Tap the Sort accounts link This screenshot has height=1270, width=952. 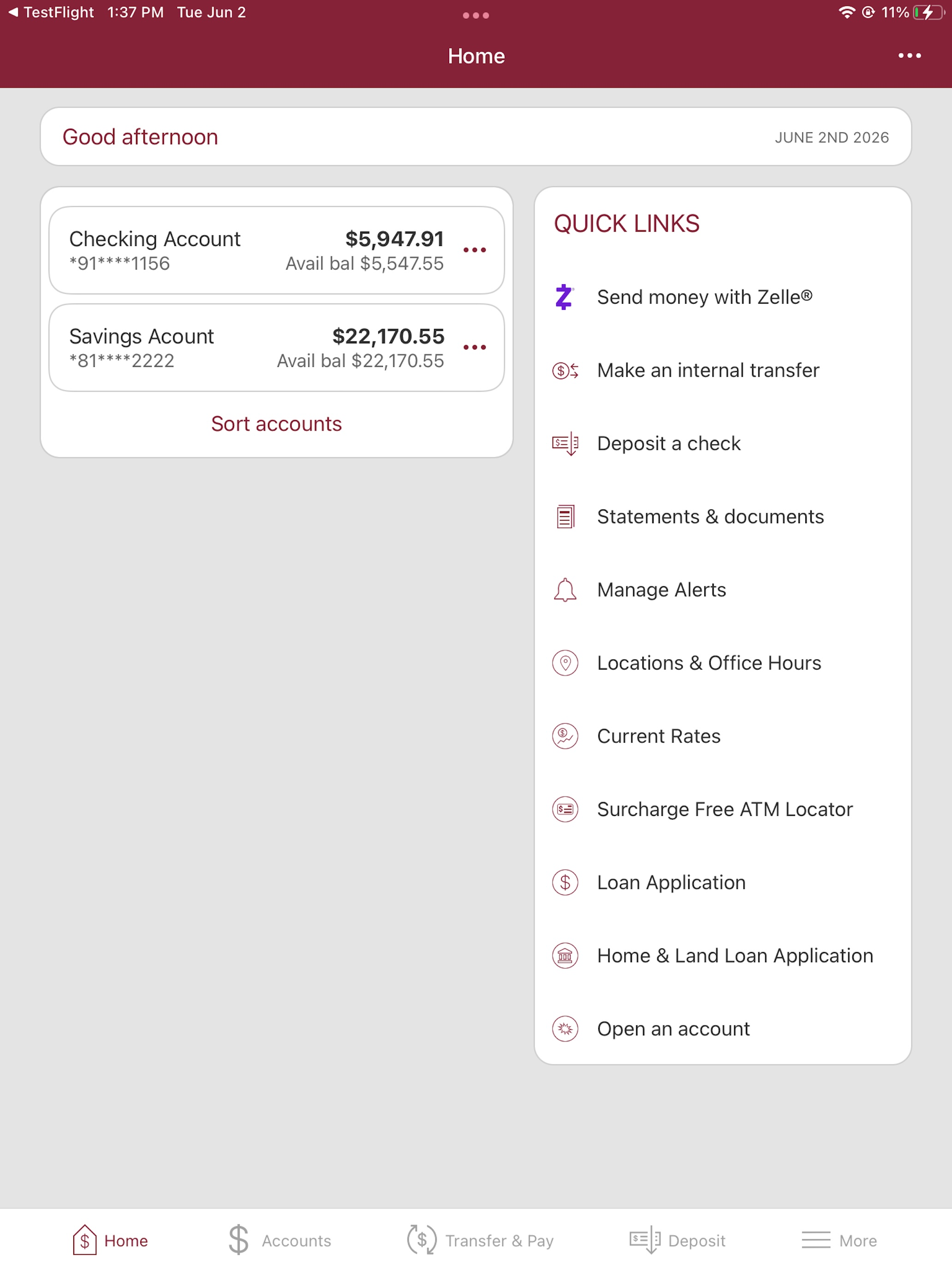click(277, 424)
